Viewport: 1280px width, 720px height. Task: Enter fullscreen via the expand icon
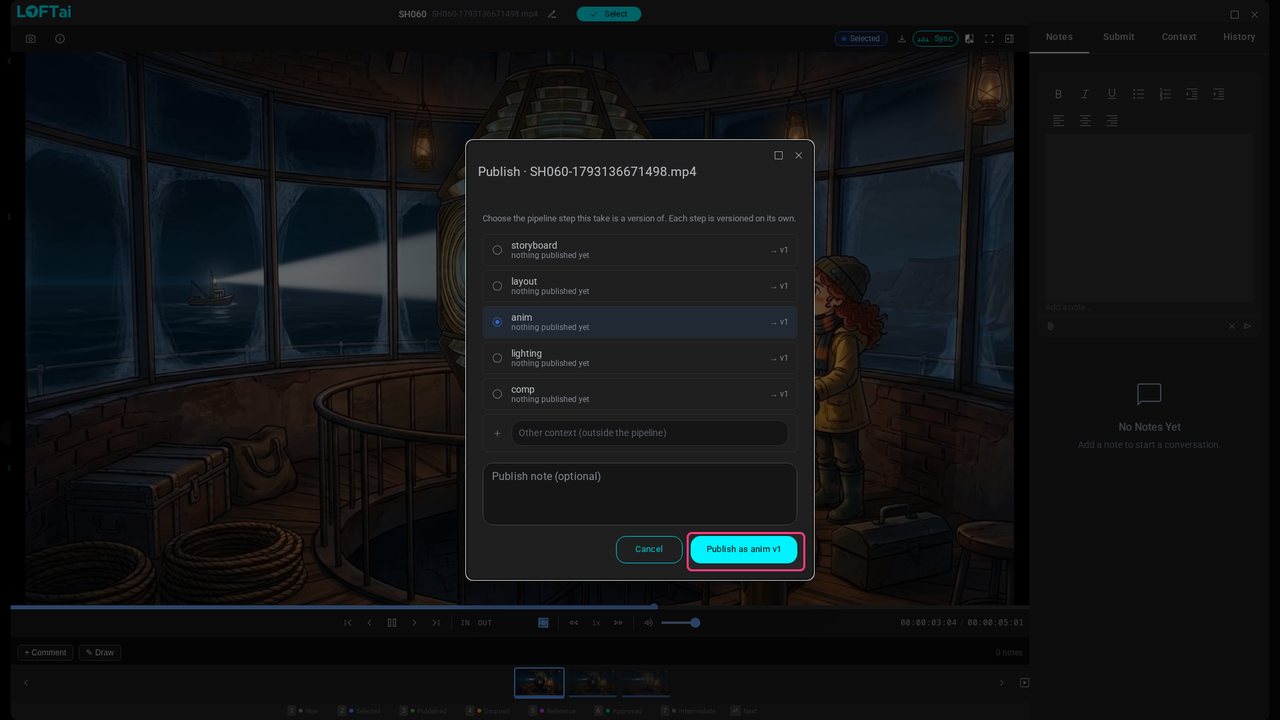[x=989, y=39]
